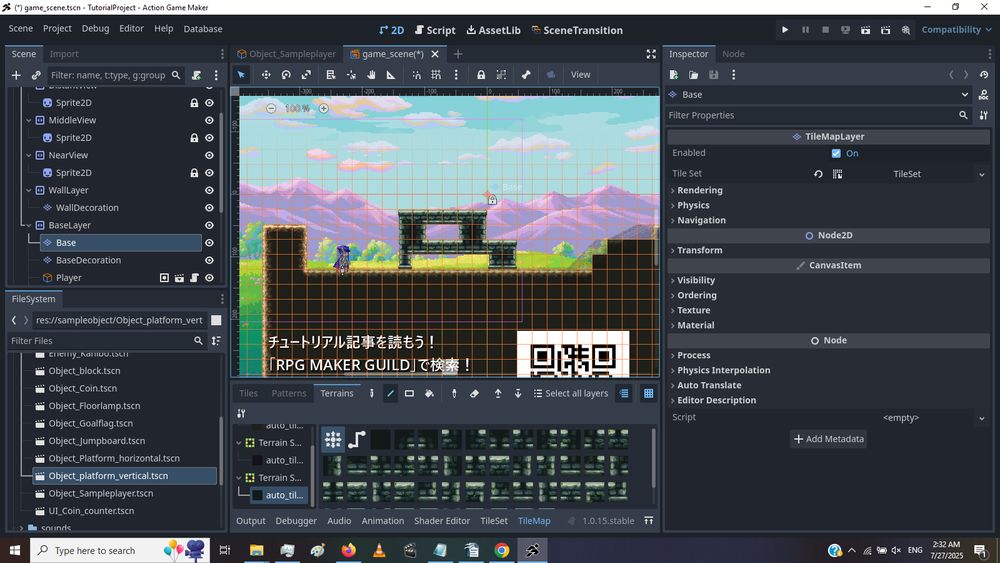The height and width of the screenshot is (563, 1000).
Task: Choose the terrain Rectangle tool
Action: click(409, 393)
